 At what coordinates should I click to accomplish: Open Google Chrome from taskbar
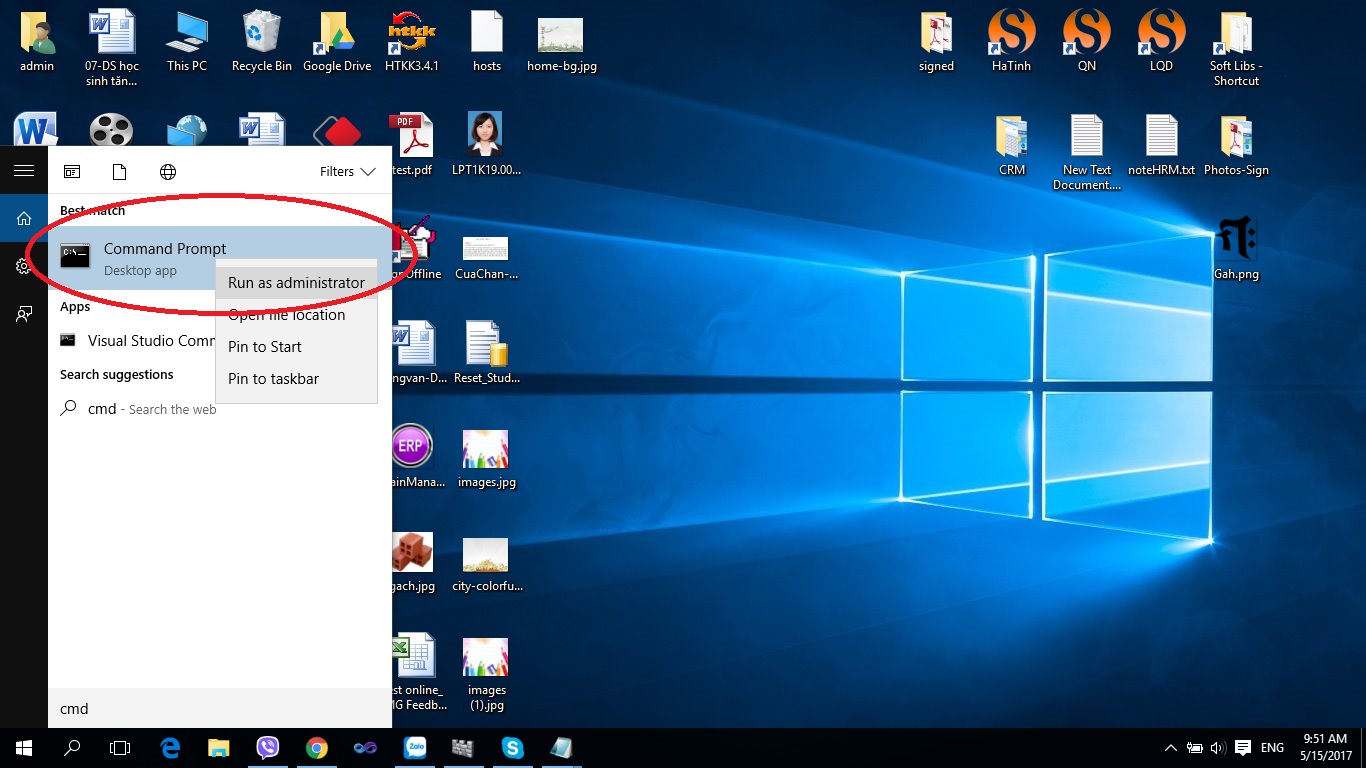(x=317, y=748)
